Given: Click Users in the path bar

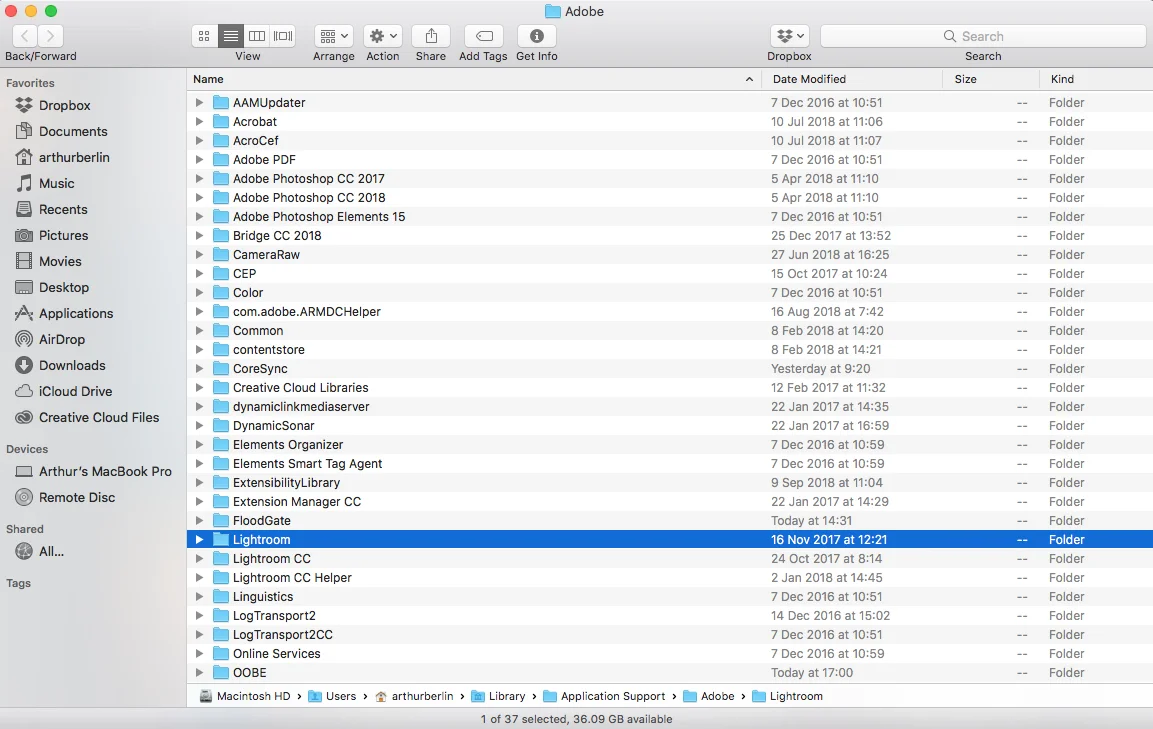Looking at the screenshot, I should [x=332, y=696].
